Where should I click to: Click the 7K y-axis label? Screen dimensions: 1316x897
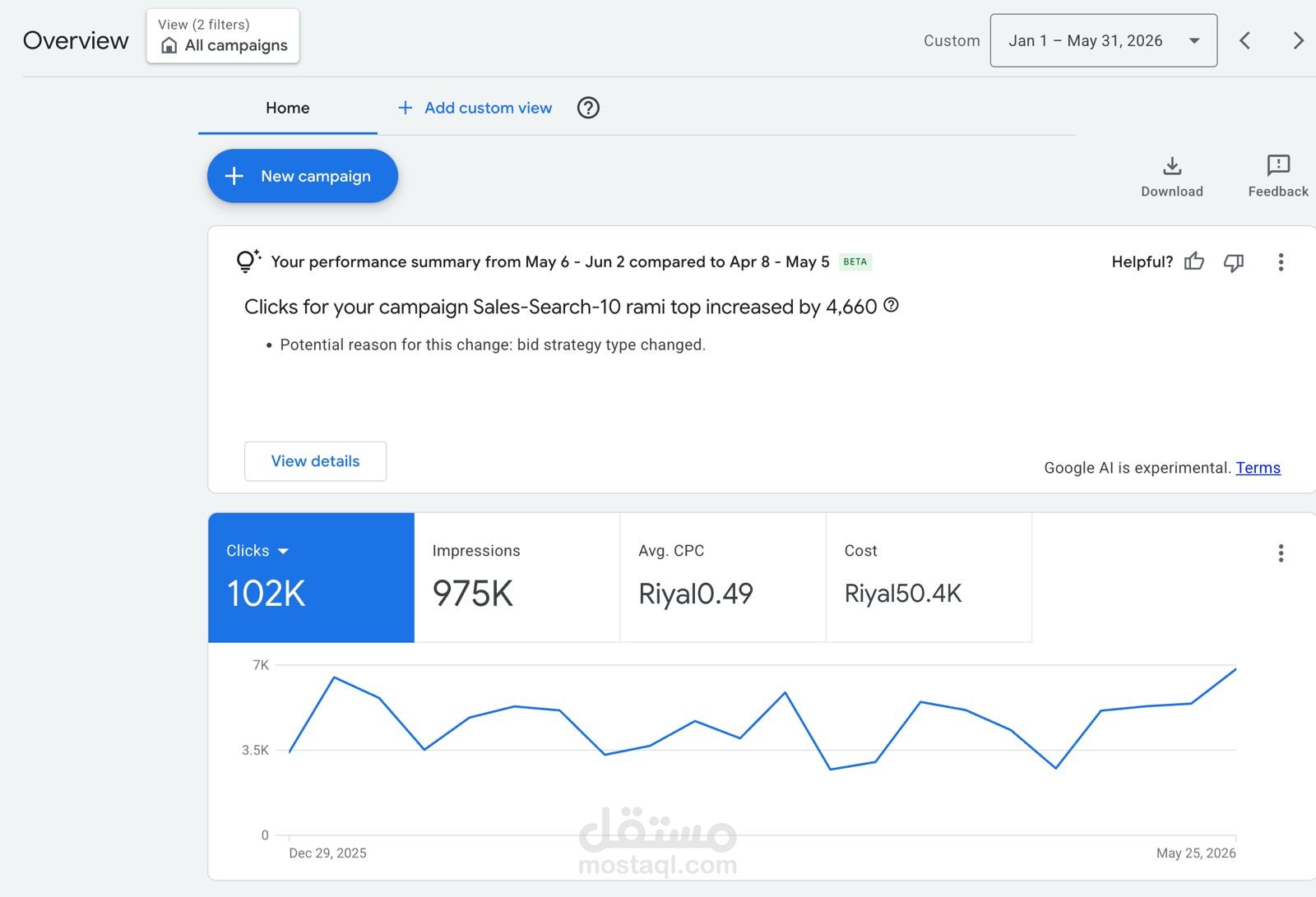pos(261,665)
